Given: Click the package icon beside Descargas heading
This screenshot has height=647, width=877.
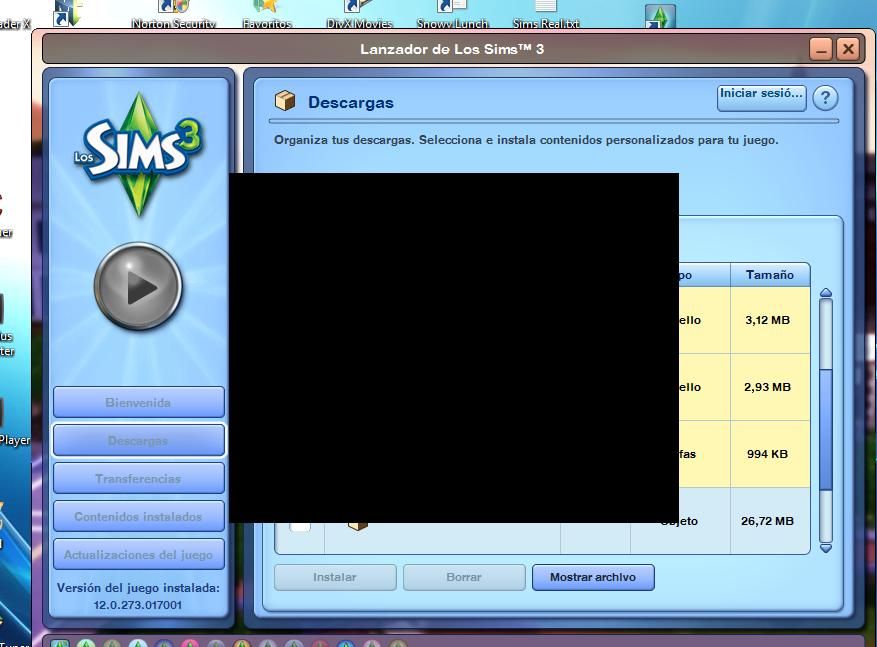Looking at the screenshot, I should pyautogui.click(x=285, y=99).
